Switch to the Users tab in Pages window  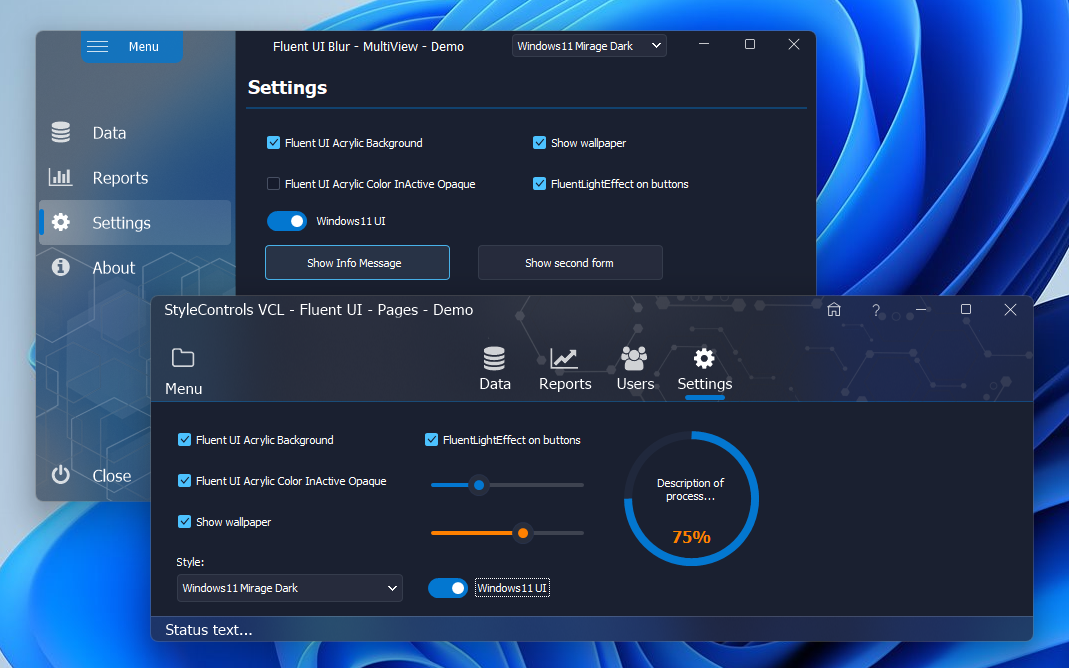(x=635, y=369)
